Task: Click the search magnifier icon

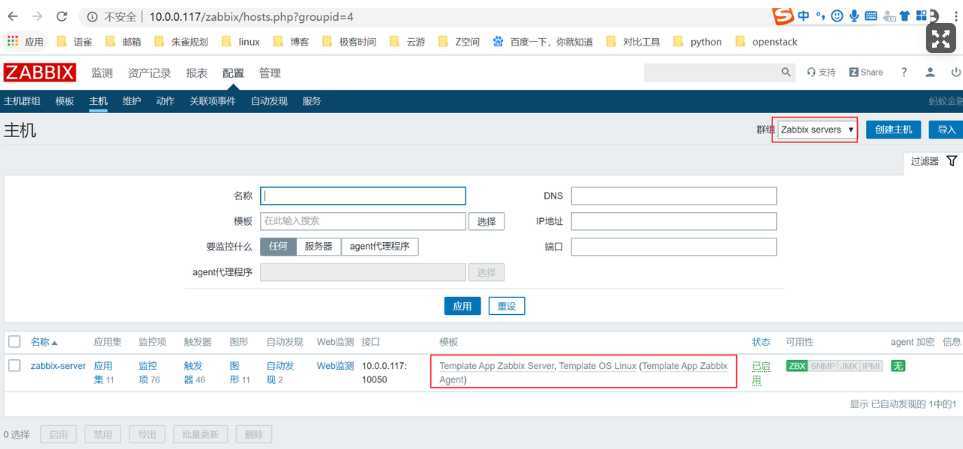Action: [x=786, y=72]
